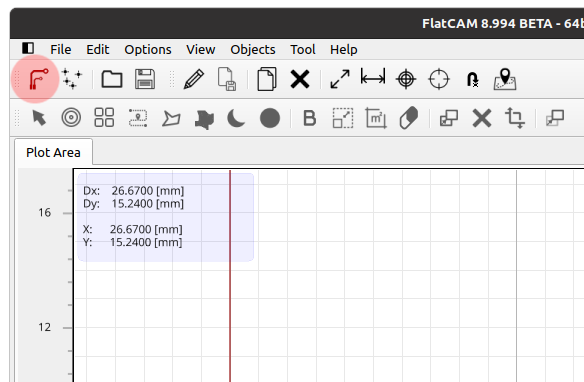Click the thin X Delete shape icon

[x=482, y=118]
